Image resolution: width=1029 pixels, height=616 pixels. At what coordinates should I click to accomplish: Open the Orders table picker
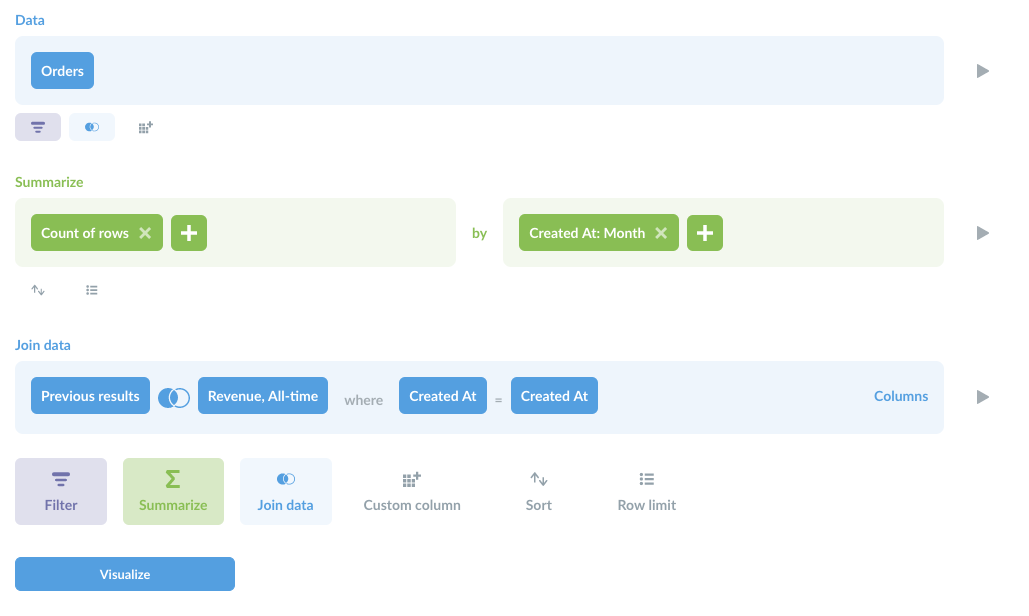point(62,70)
